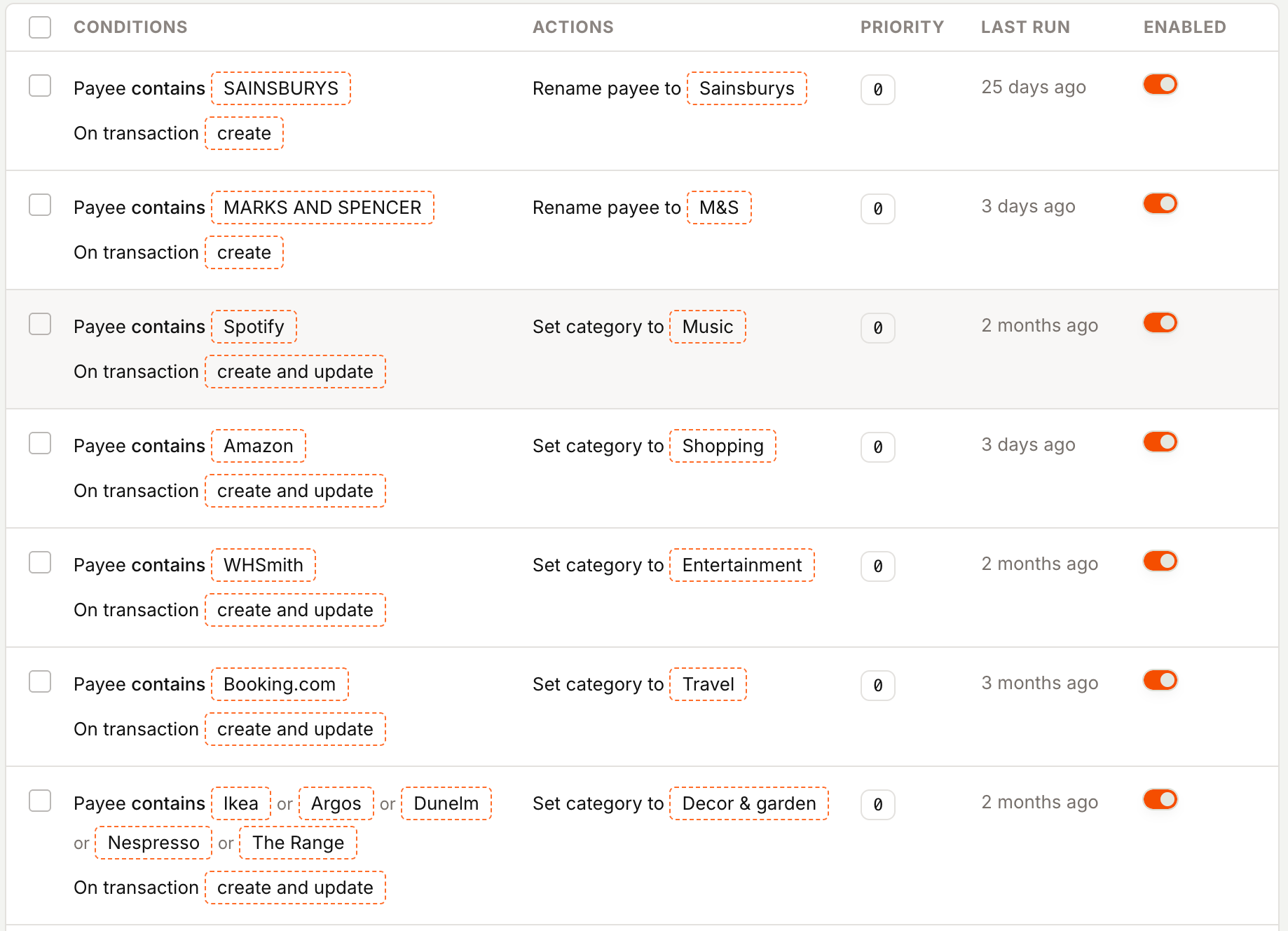Screen dimensions: 1288x931
Task: Click the create trigger in MARKS AND SPENCER rule
Action: [x=244, y=252]
